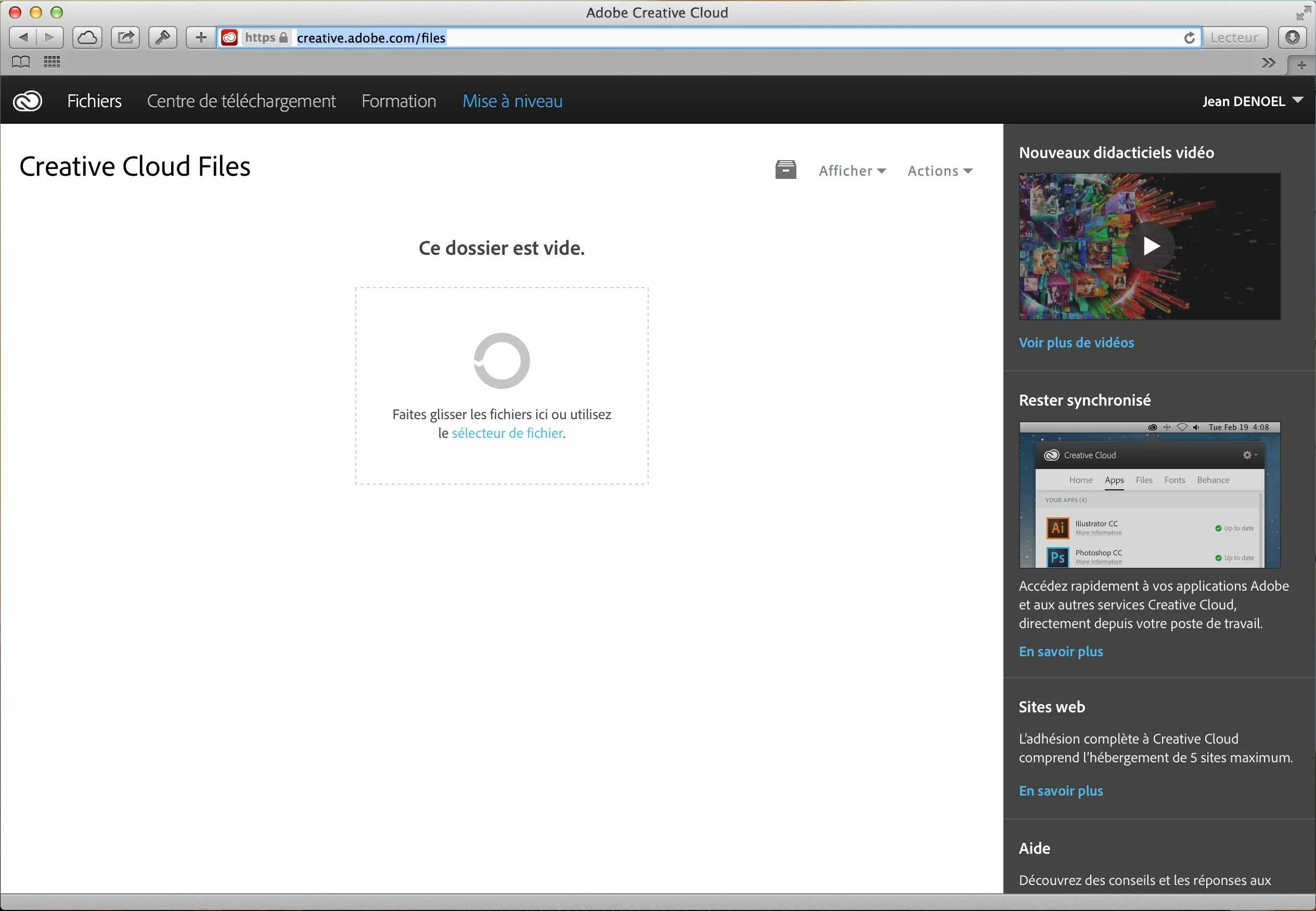
Task: Open Voir plus de vidéos link
Action: [x=1076, y=343]
